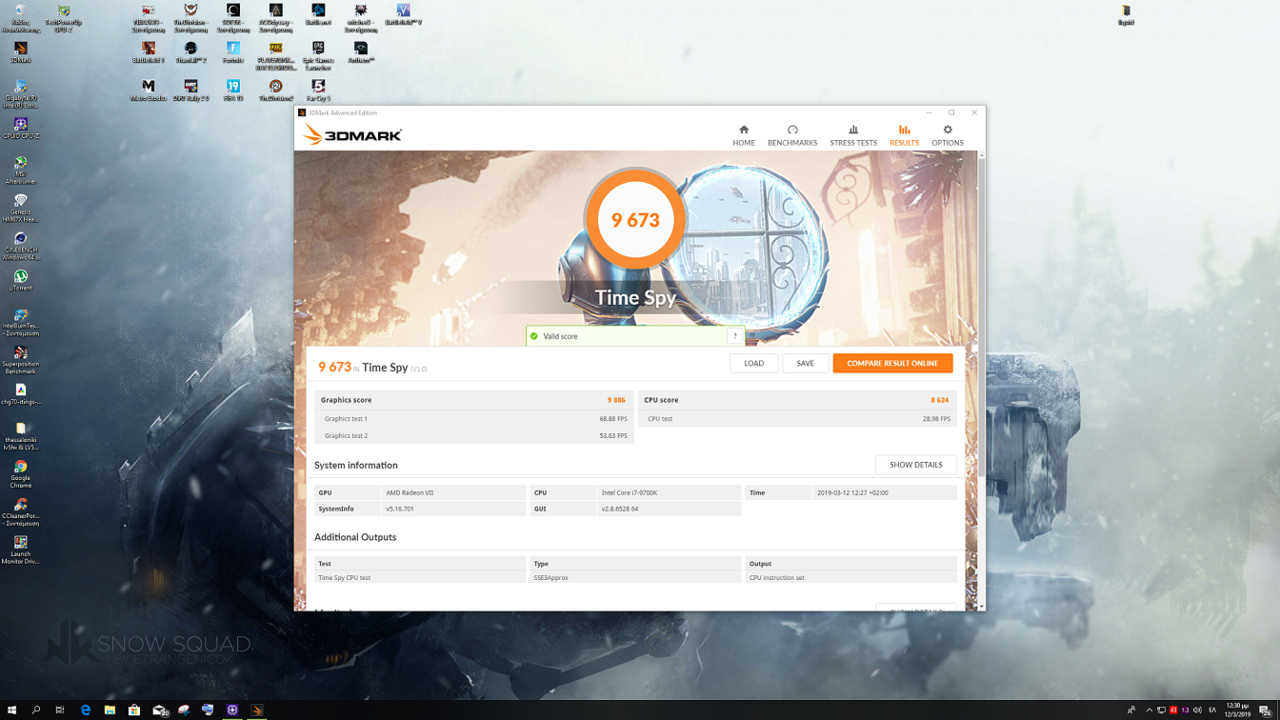The height and width of the screenshot is (720, 1280).
Task: Click the taskbar search icon
Action: pyautogui.click(x=36, y=710)
